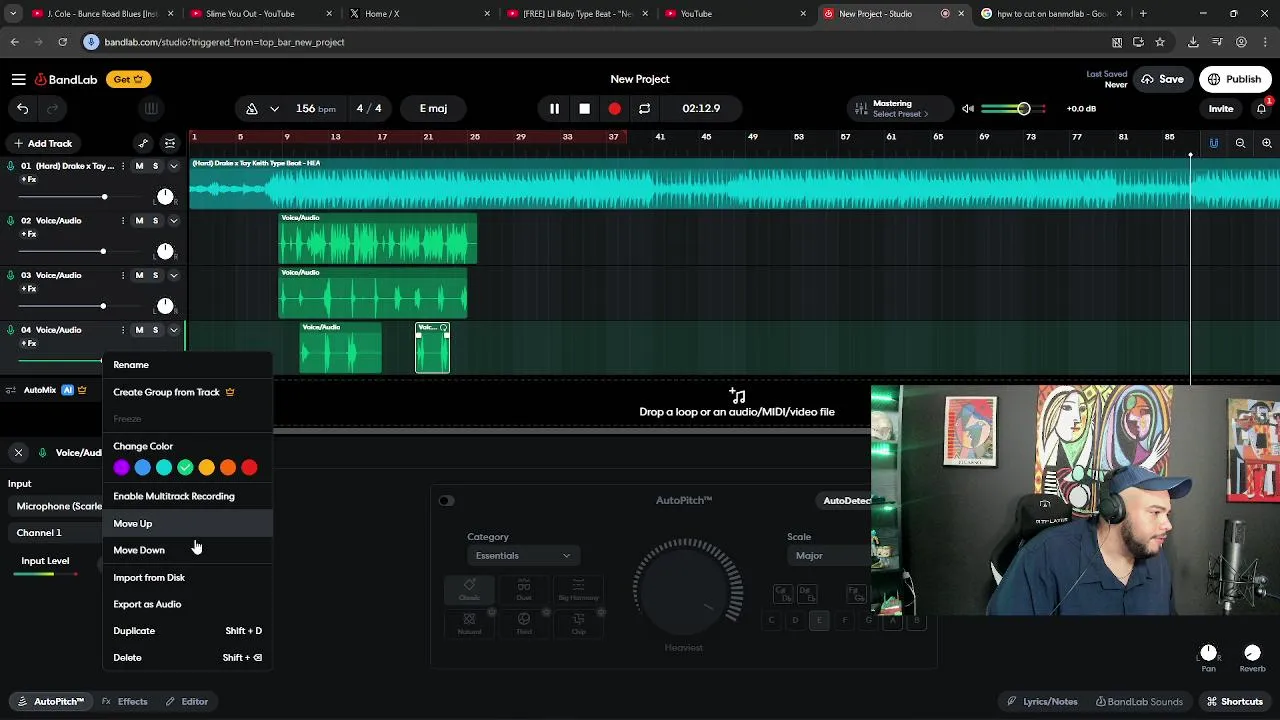
Task: Open notifications bell
Action: [1261, 108]
